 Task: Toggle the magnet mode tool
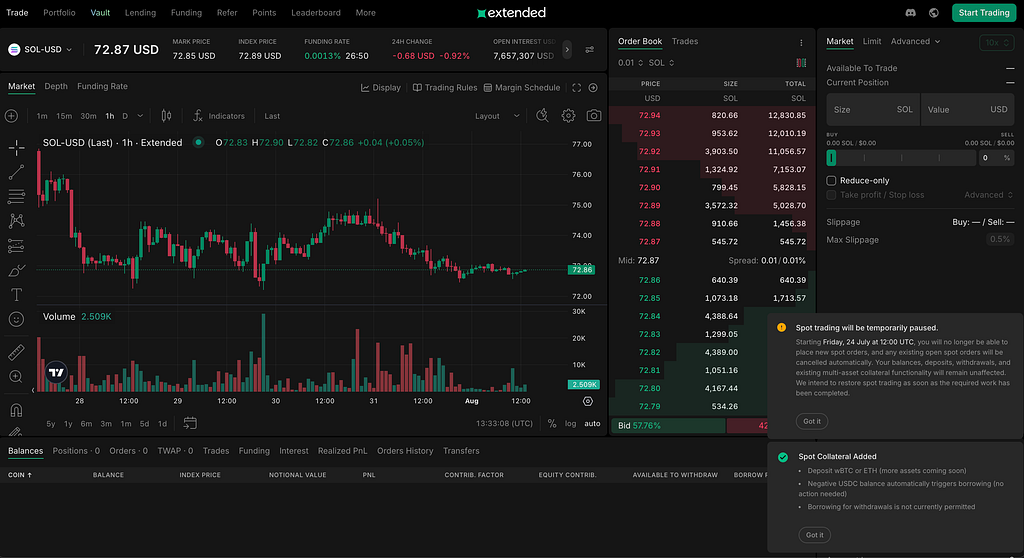coord(16,410)
